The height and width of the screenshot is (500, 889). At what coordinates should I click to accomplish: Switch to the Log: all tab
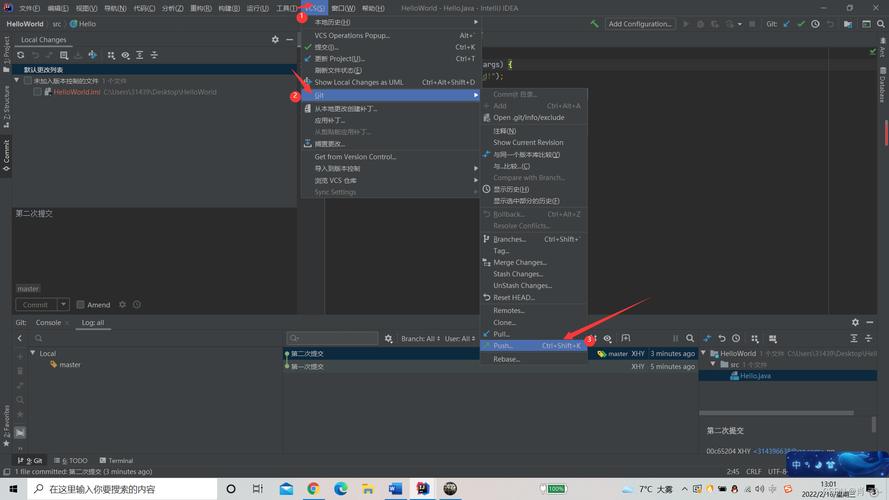92,323
